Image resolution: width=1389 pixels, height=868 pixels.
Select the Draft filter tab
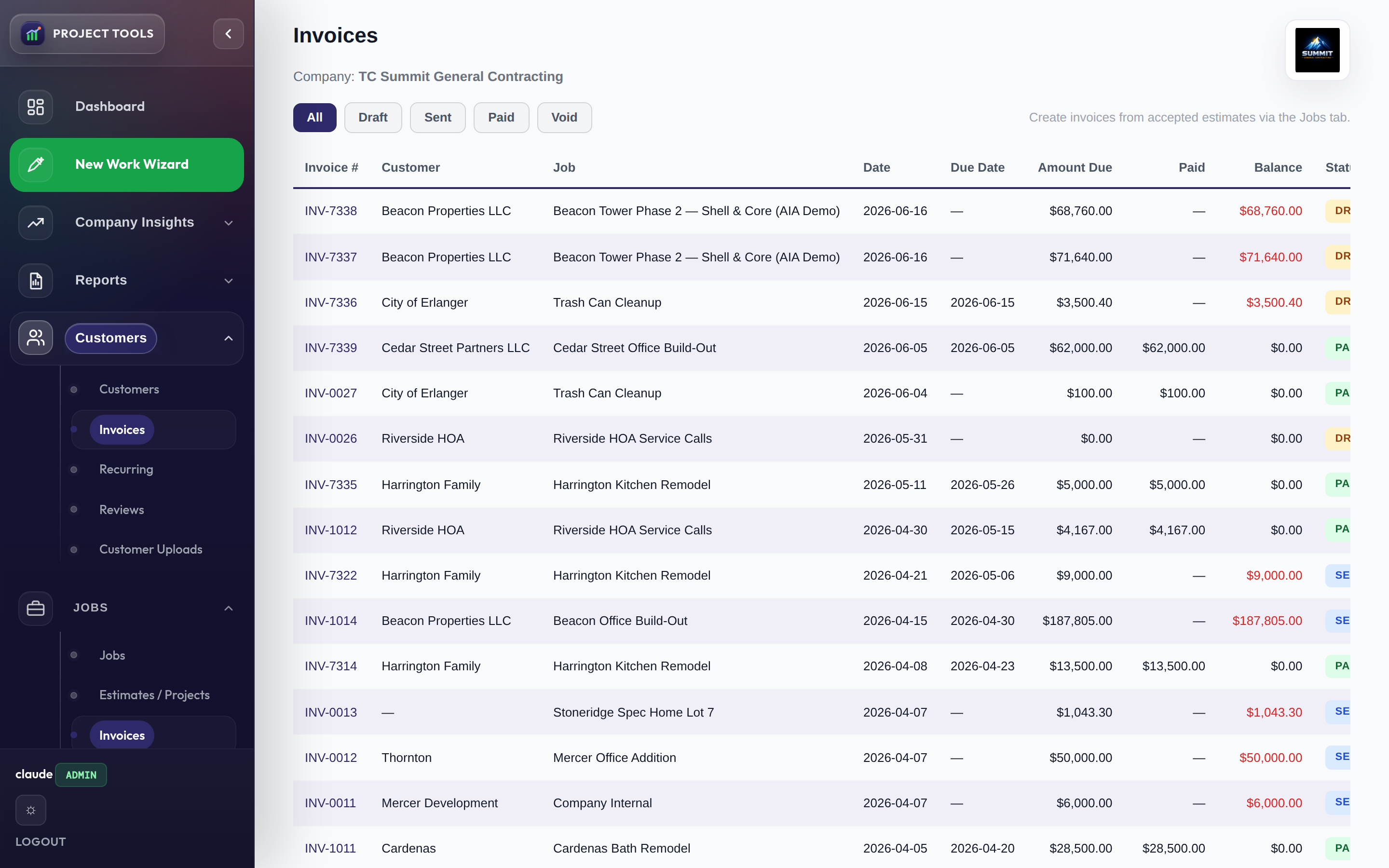click(x=373, y=118)
